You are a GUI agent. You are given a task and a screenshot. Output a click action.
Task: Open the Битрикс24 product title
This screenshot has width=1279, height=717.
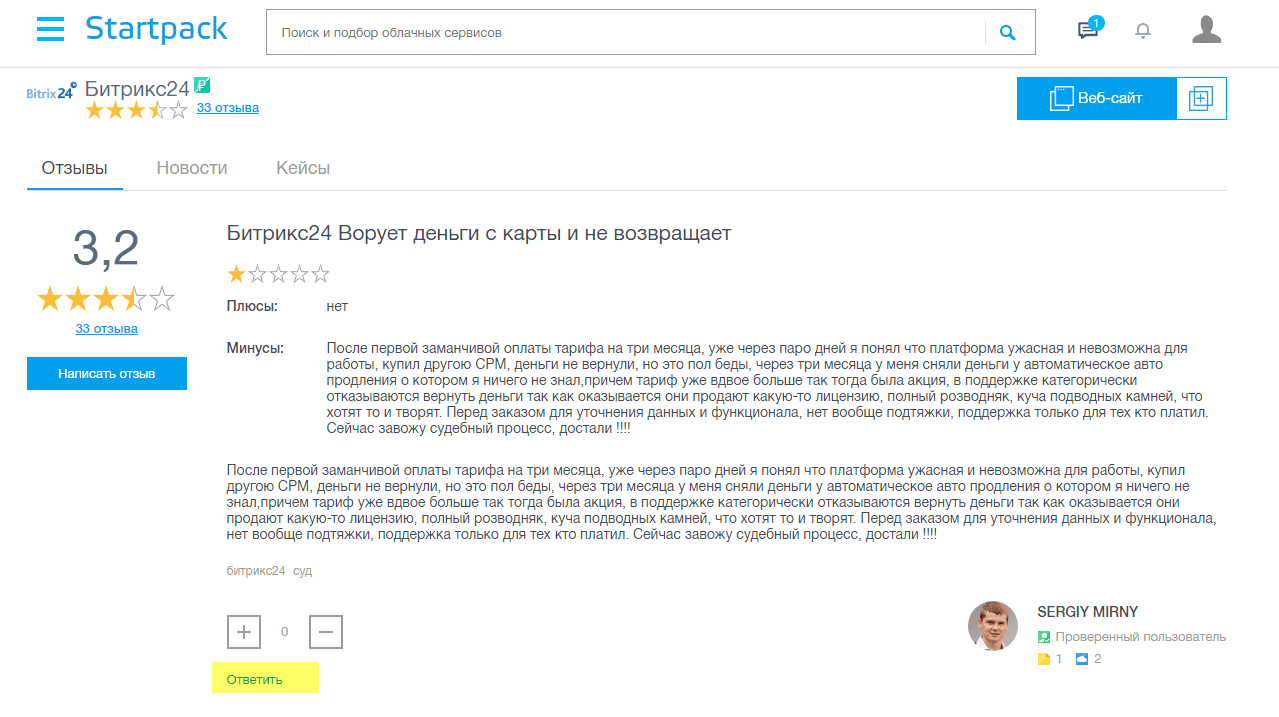pos(137,88)
